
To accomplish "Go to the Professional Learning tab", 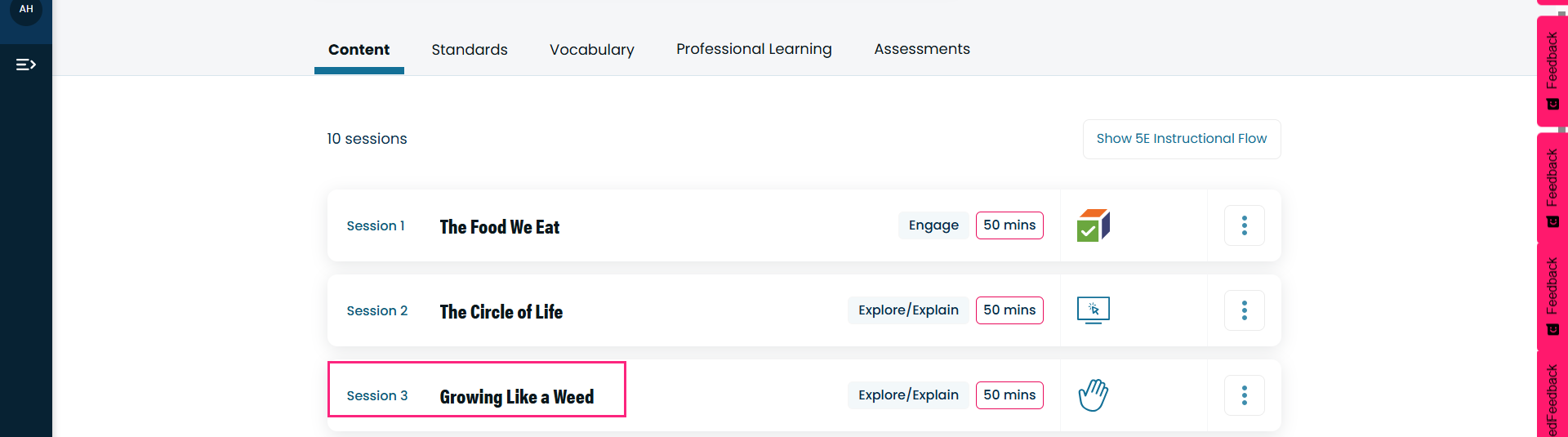I will (x=754, y=50).
